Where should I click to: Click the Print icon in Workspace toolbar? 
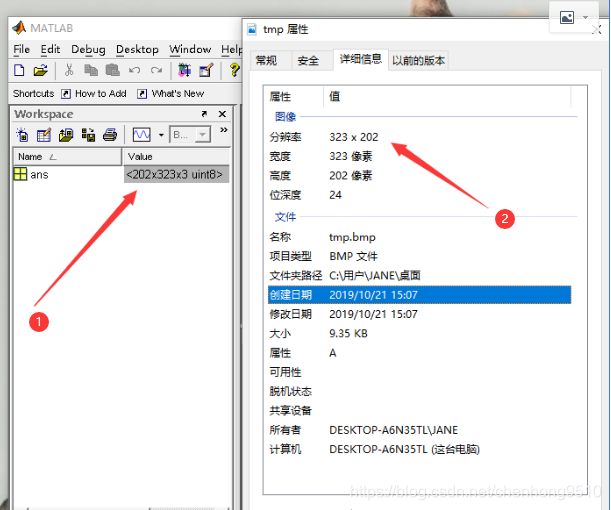[110, 135]
